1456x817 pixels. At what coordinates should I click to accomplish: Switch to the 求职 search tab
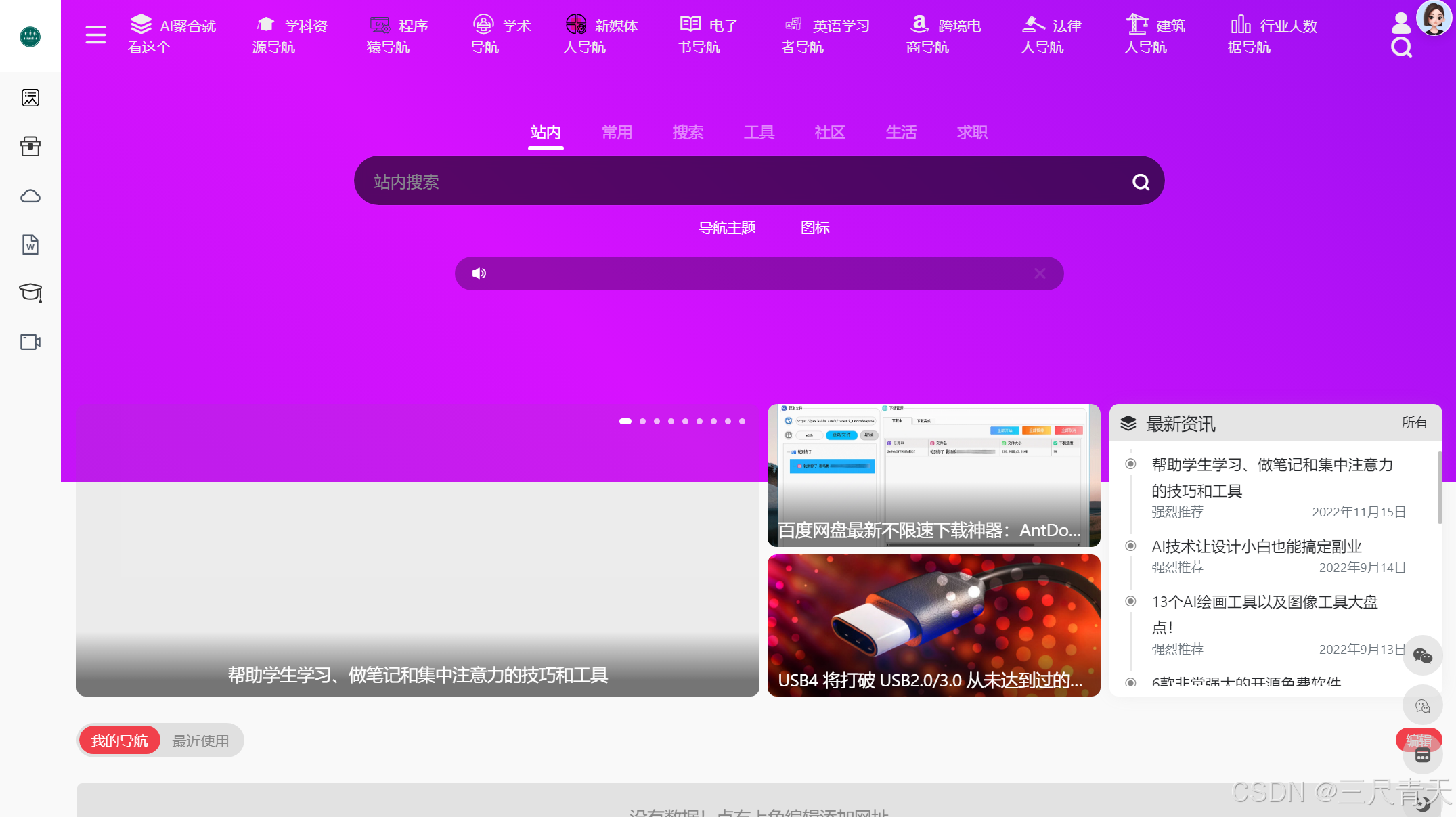(x=972, y=132)
